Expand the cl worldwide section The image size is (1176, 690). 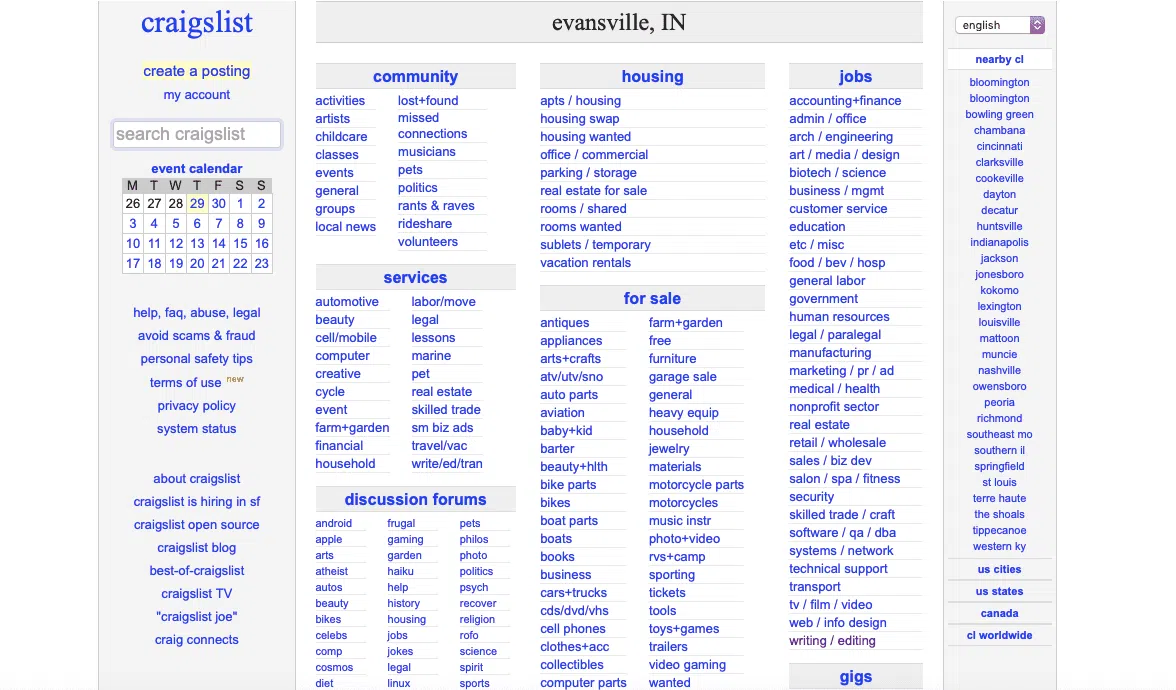tap(999, 635)
